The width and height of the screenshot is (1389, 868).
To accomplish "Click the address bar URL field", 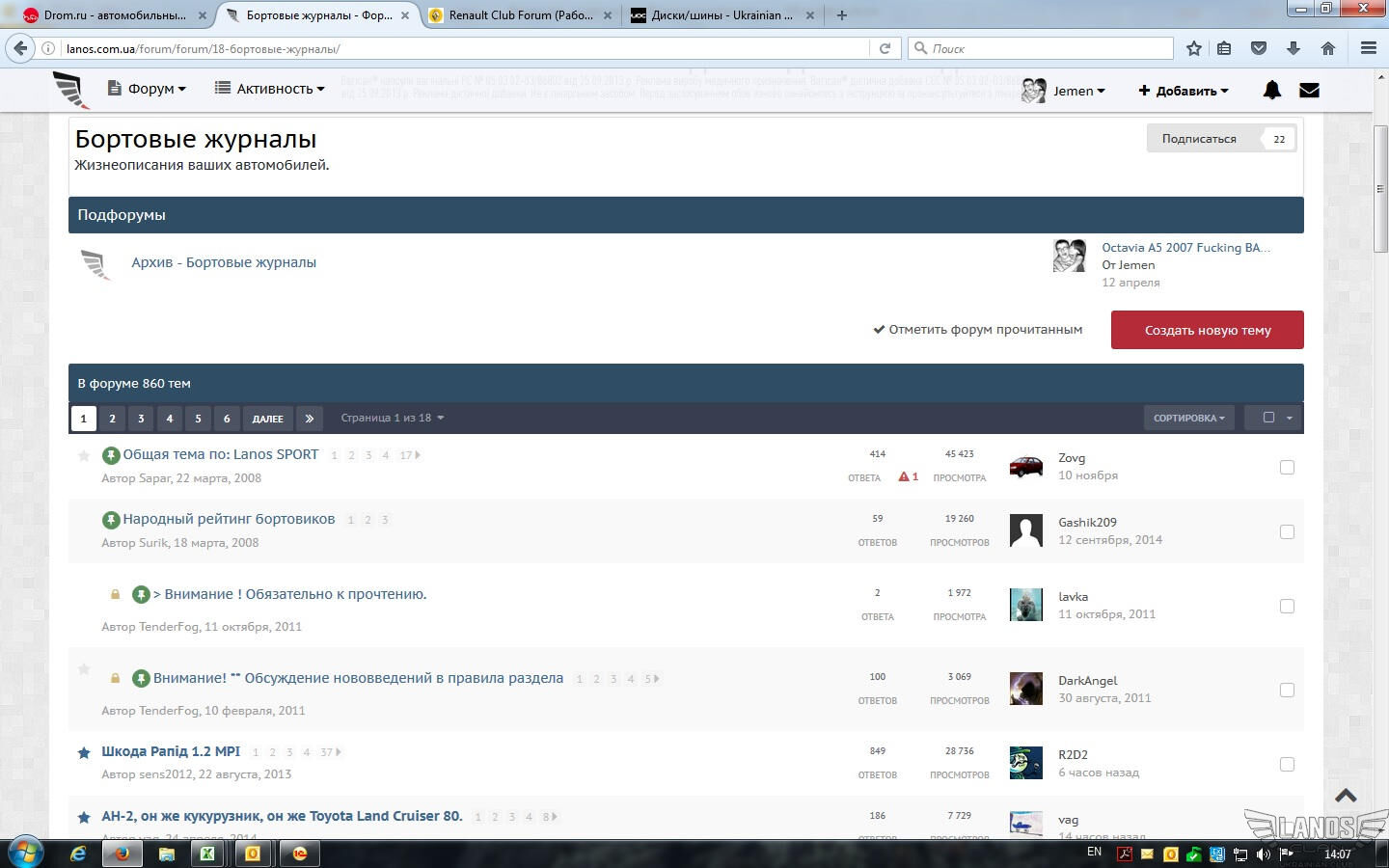I will (x=463, y=48).
